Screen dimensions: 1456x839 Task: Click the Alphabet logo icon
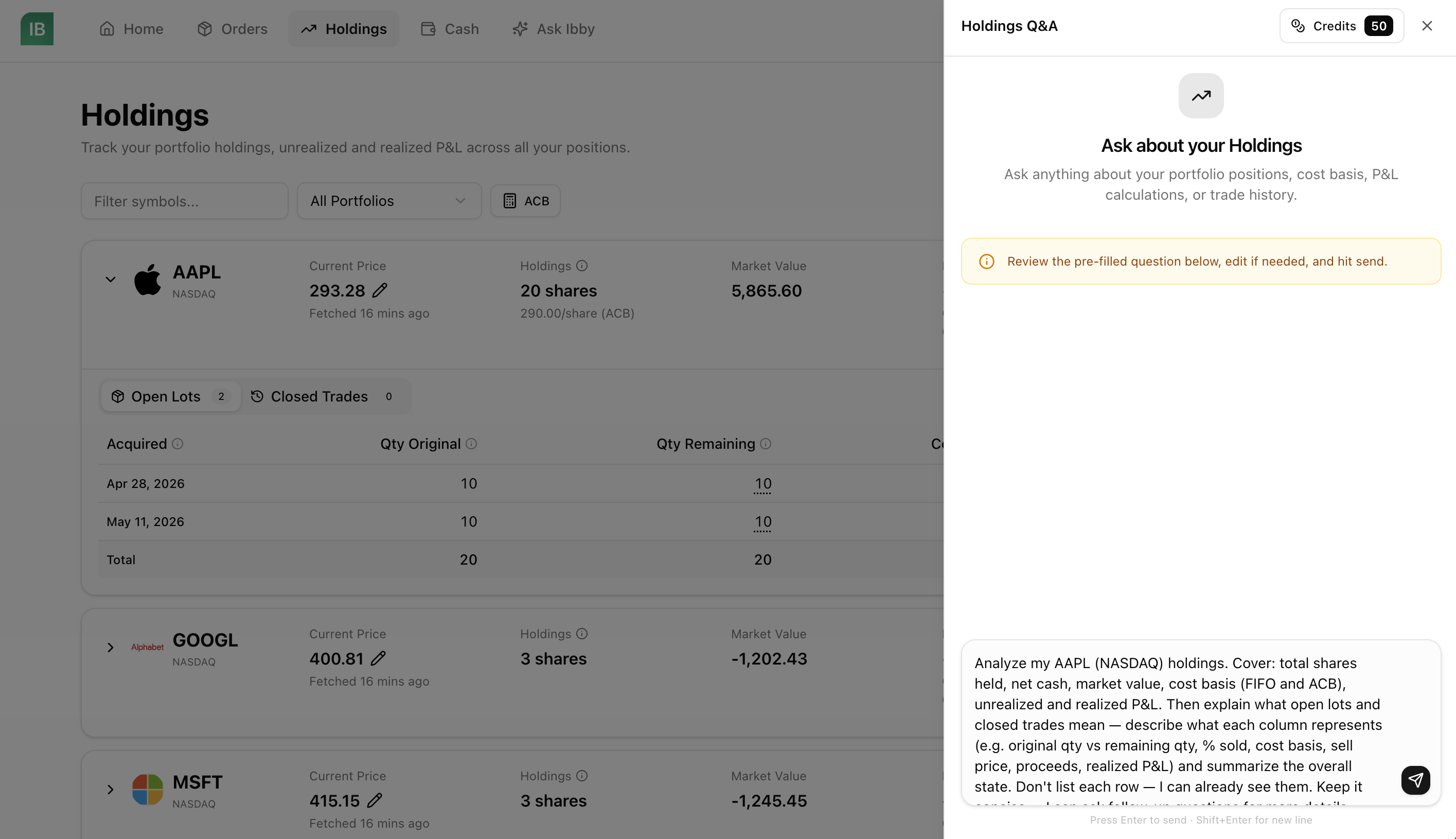148,648
